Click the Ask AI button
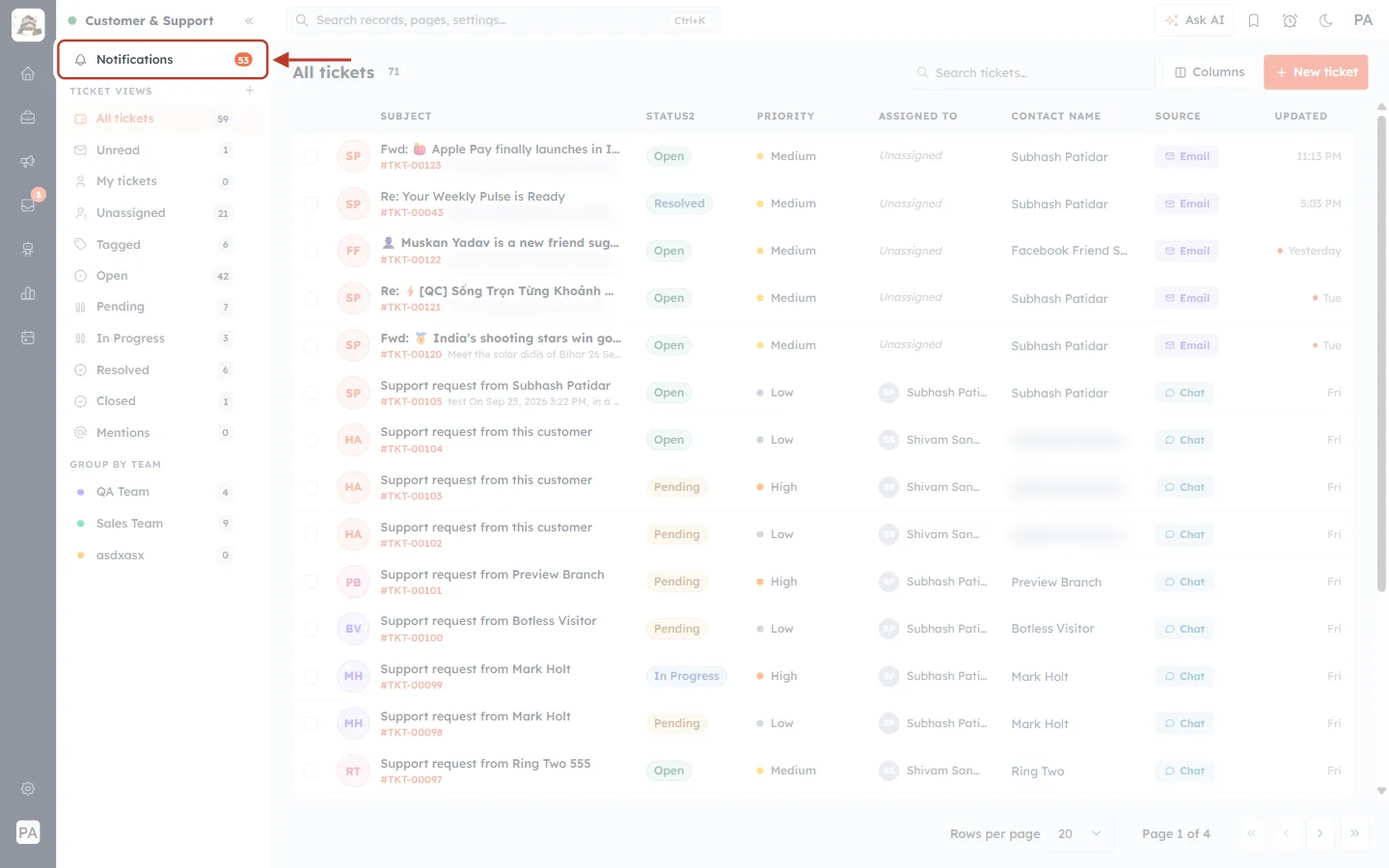Viewport: 1389px width, 868px height. (x=1194, y=20)
